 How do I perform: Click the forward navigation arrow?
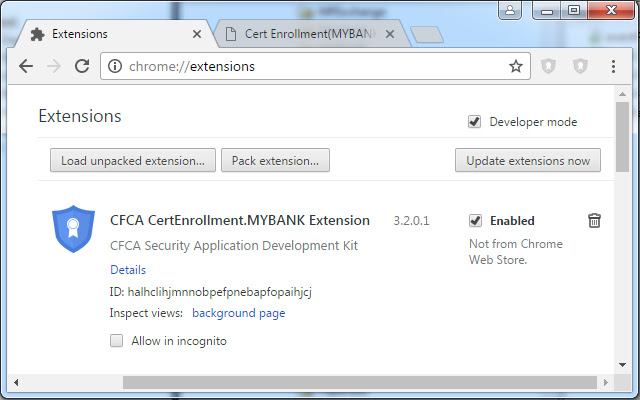tap(54, 66)
